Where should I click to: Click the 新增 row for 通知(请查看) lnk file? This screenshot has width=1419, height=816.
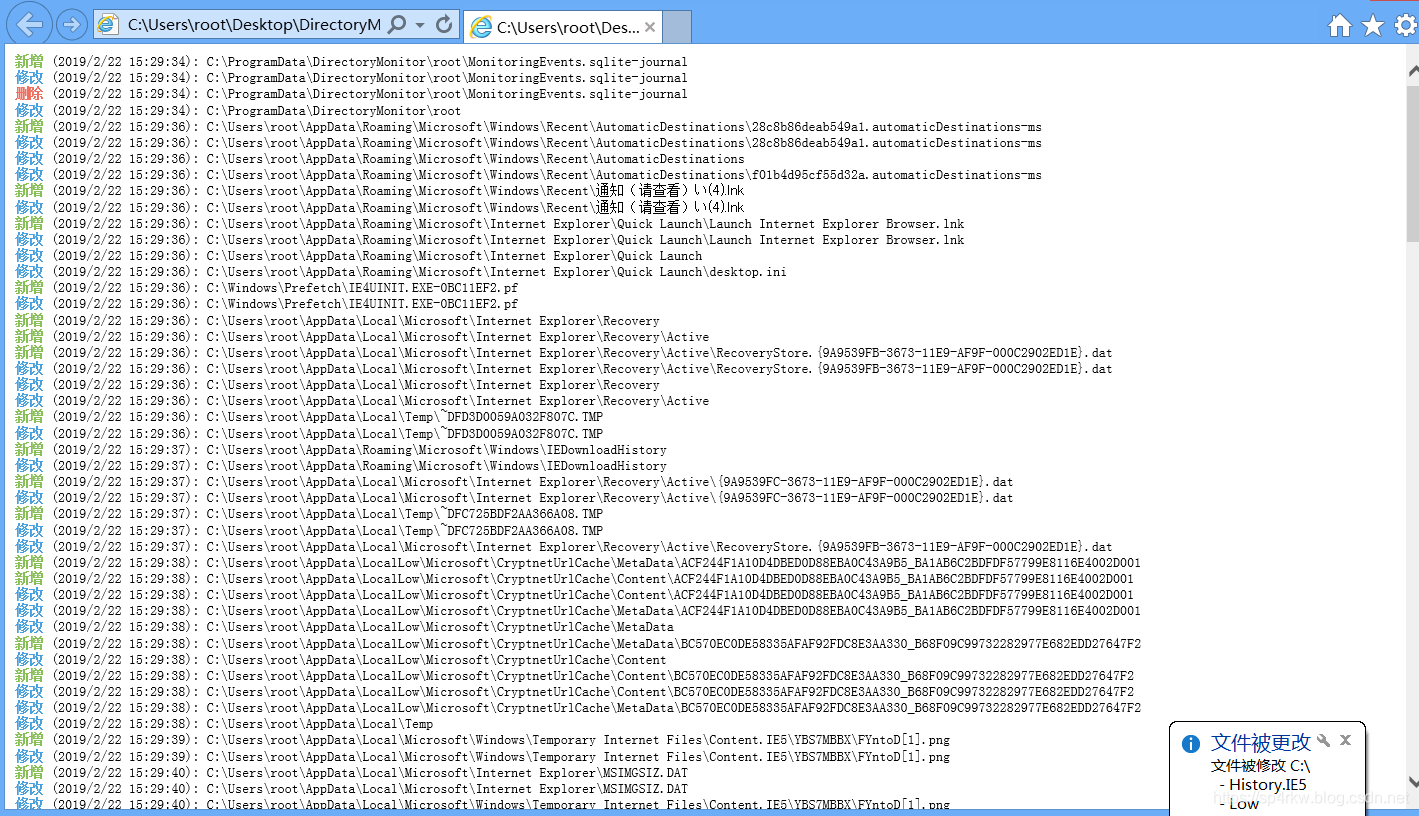click(x=380, y=191)
